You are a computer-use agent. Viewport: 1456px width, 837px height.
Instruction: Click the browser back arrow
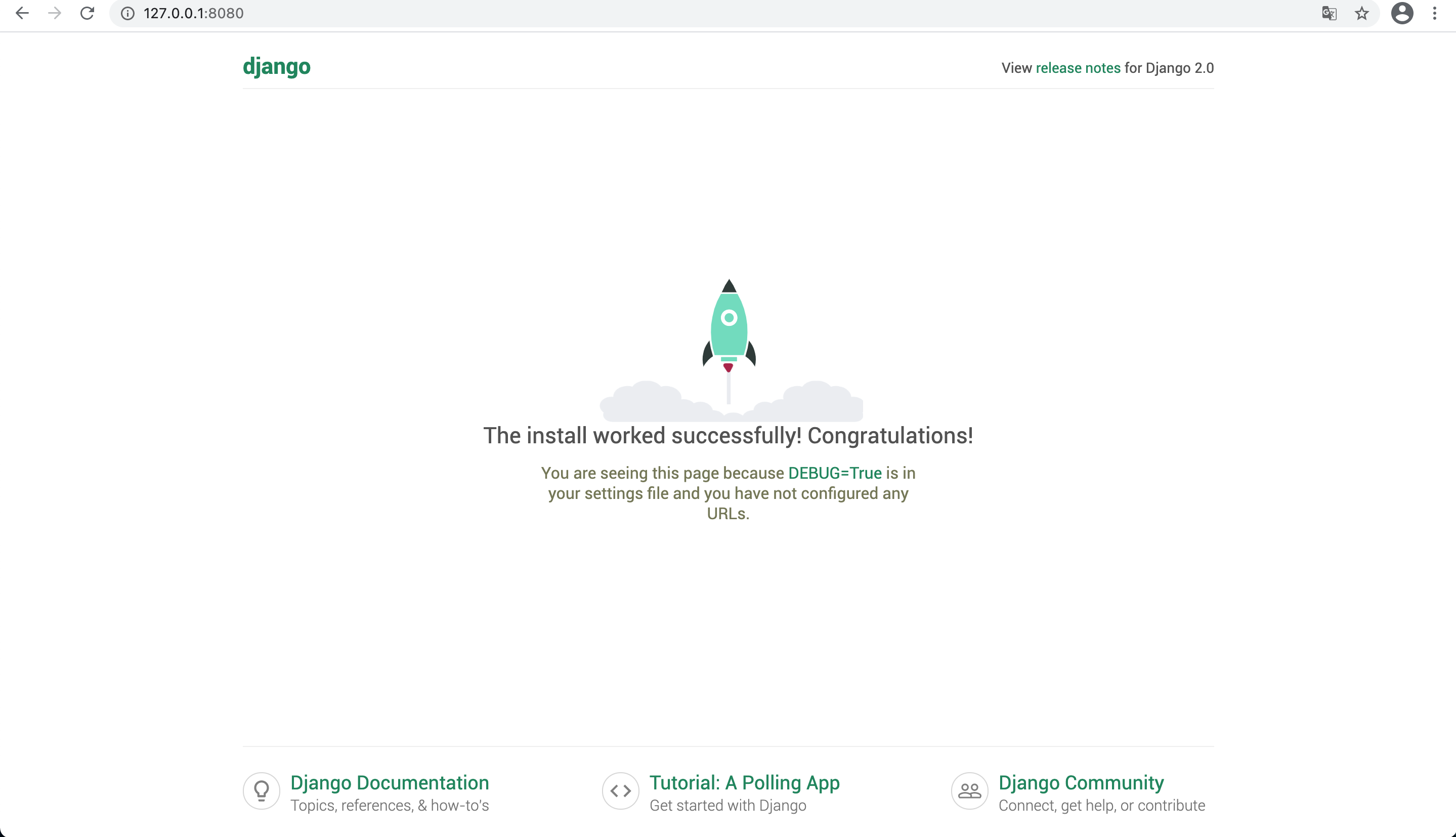tap(22, 13)
